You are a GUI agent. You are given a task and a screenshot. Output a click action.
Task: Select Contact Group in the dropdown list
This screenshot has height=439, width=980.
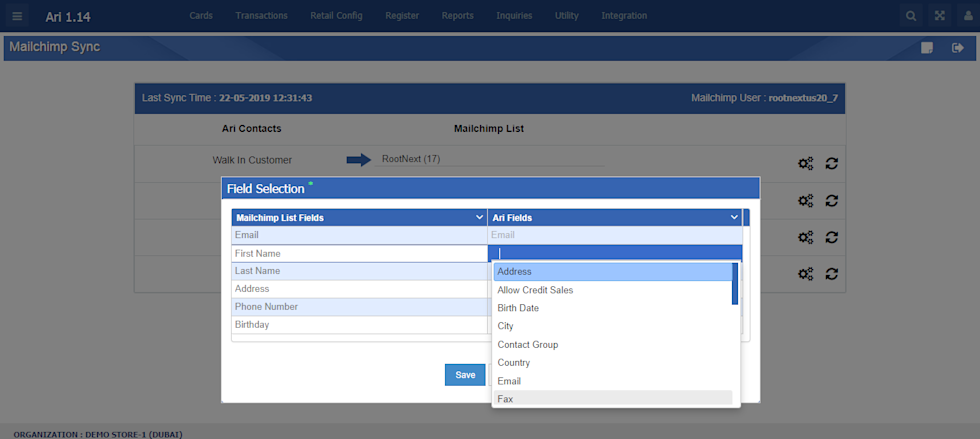[527, 344]
